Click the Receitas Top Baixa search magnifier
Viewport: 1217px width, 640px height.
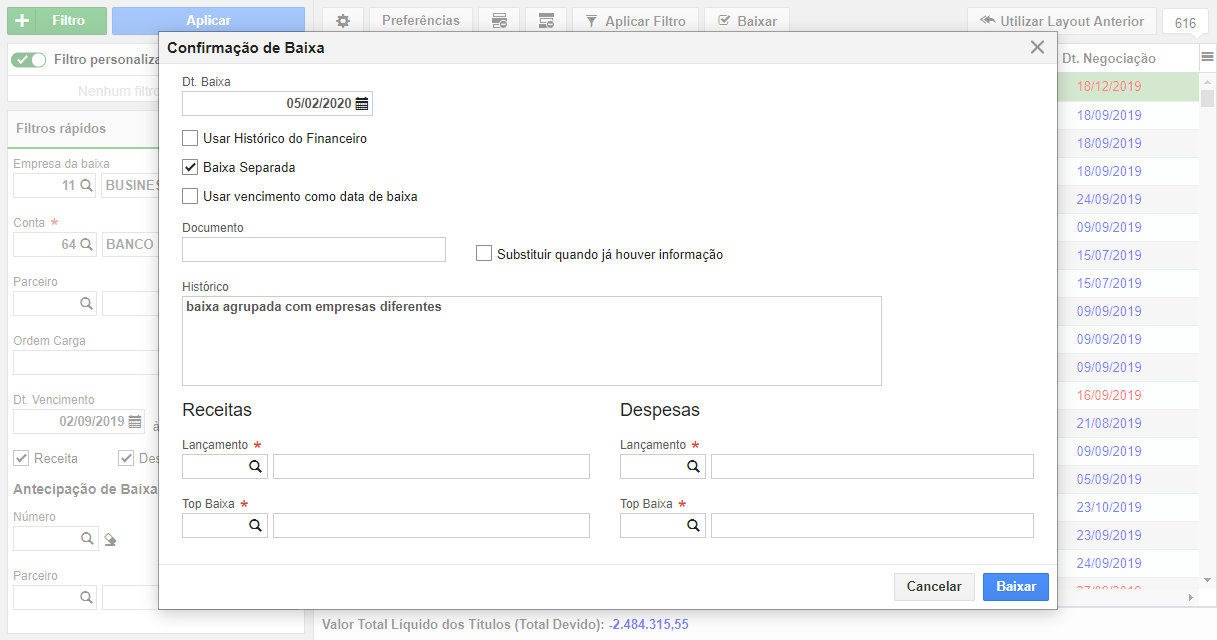pyautogui.click(x=255, y=526)
